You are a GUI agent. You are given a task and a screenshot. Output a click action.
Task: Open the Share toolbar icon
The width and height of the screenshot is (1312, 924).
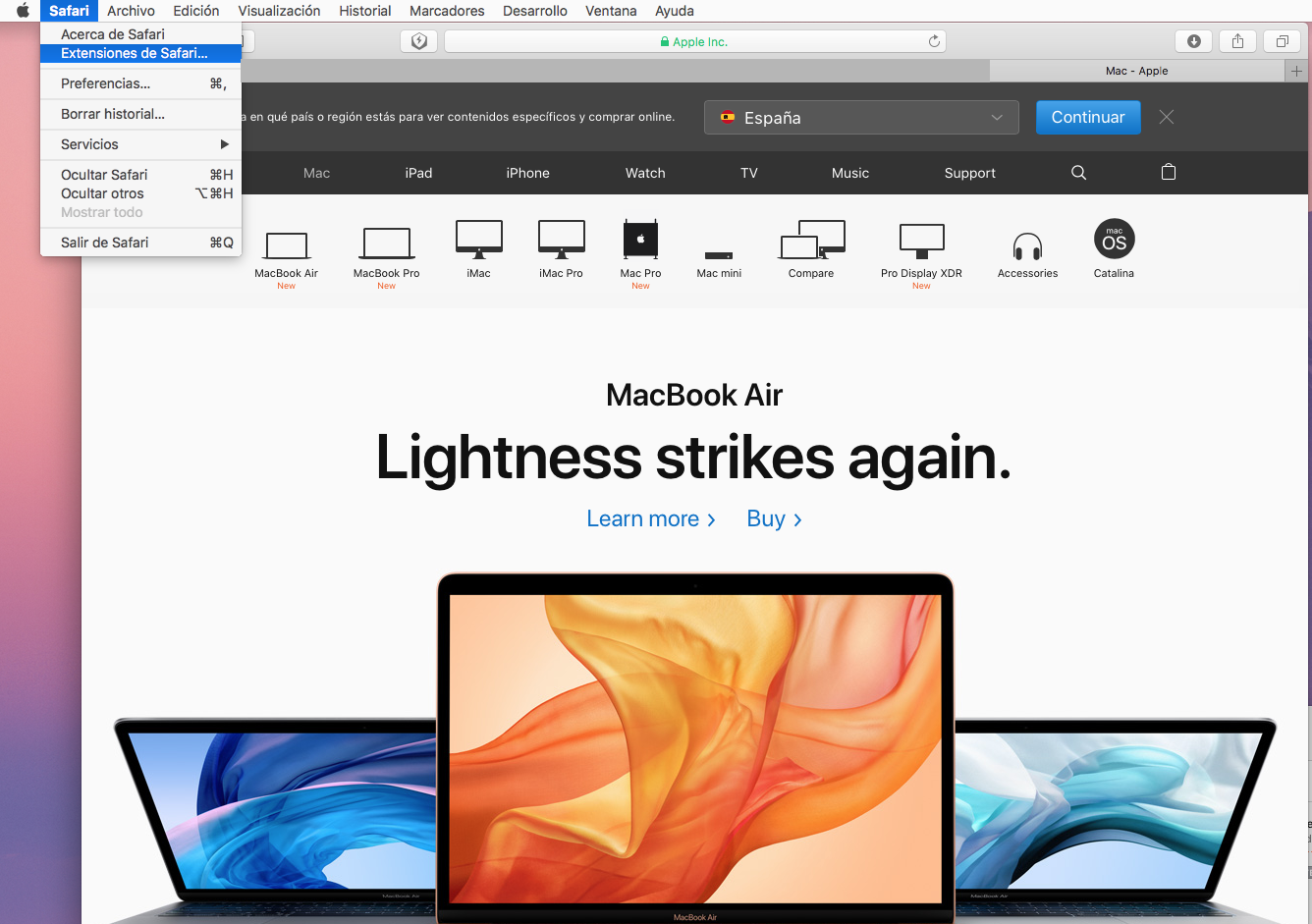(1237, 41)
